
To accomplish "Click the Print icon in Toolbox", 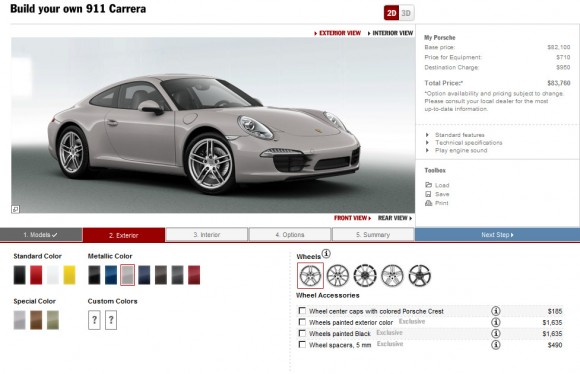I will [x=429, y=203].
